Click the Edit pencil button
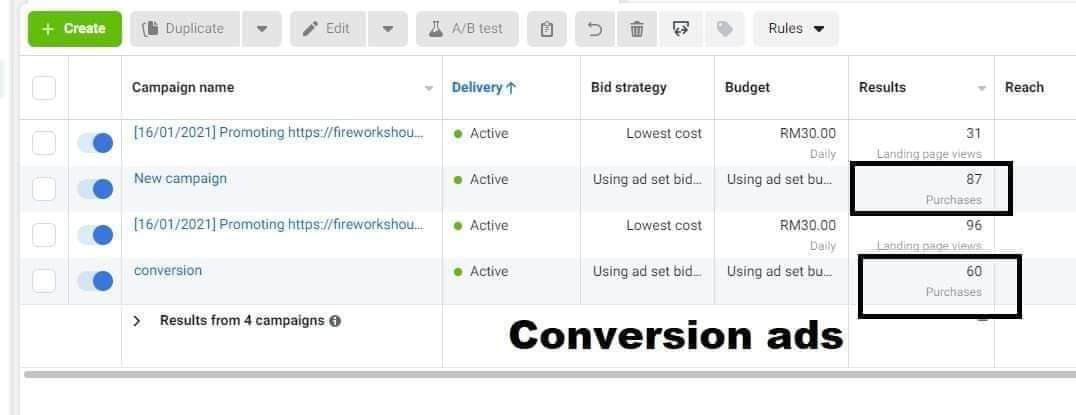 pos(327,29)
